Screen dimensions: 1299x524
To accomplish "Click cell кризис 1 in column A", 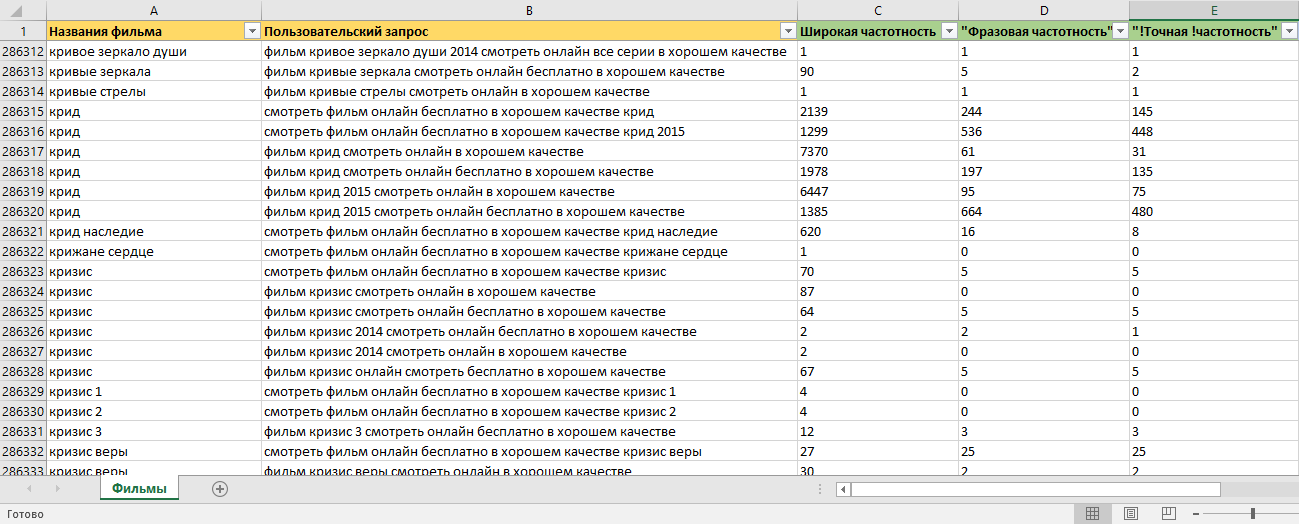I will [154, 392].
